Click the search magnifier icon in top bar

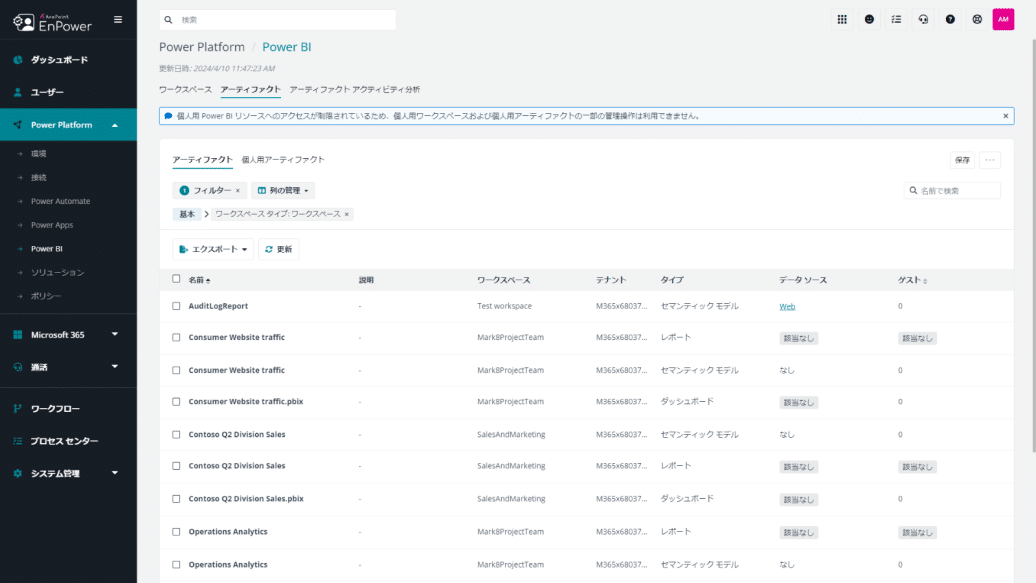point(168,20)
